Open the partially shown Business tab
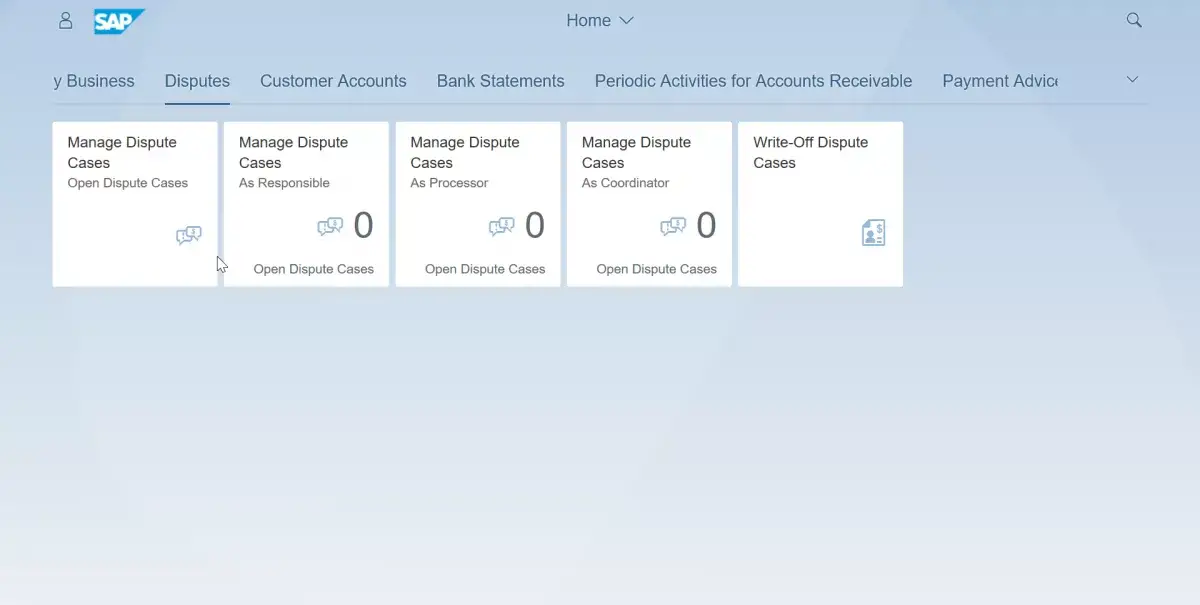The height and width of the screenshot is (605, 1200). [94, 81]
